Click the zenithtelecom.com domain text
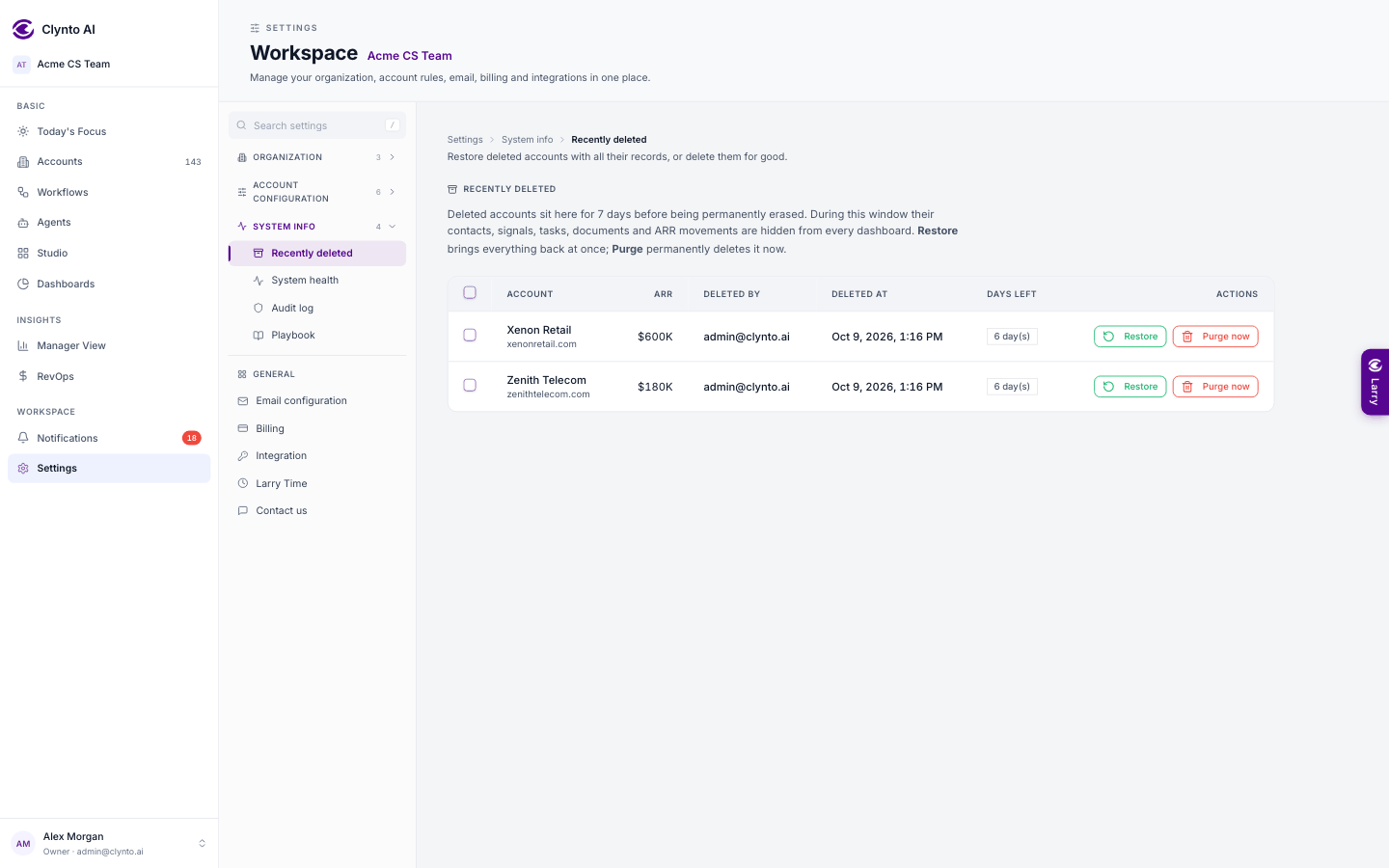Viewport: 1389px width, 868px height. click(x=548, y=394)
